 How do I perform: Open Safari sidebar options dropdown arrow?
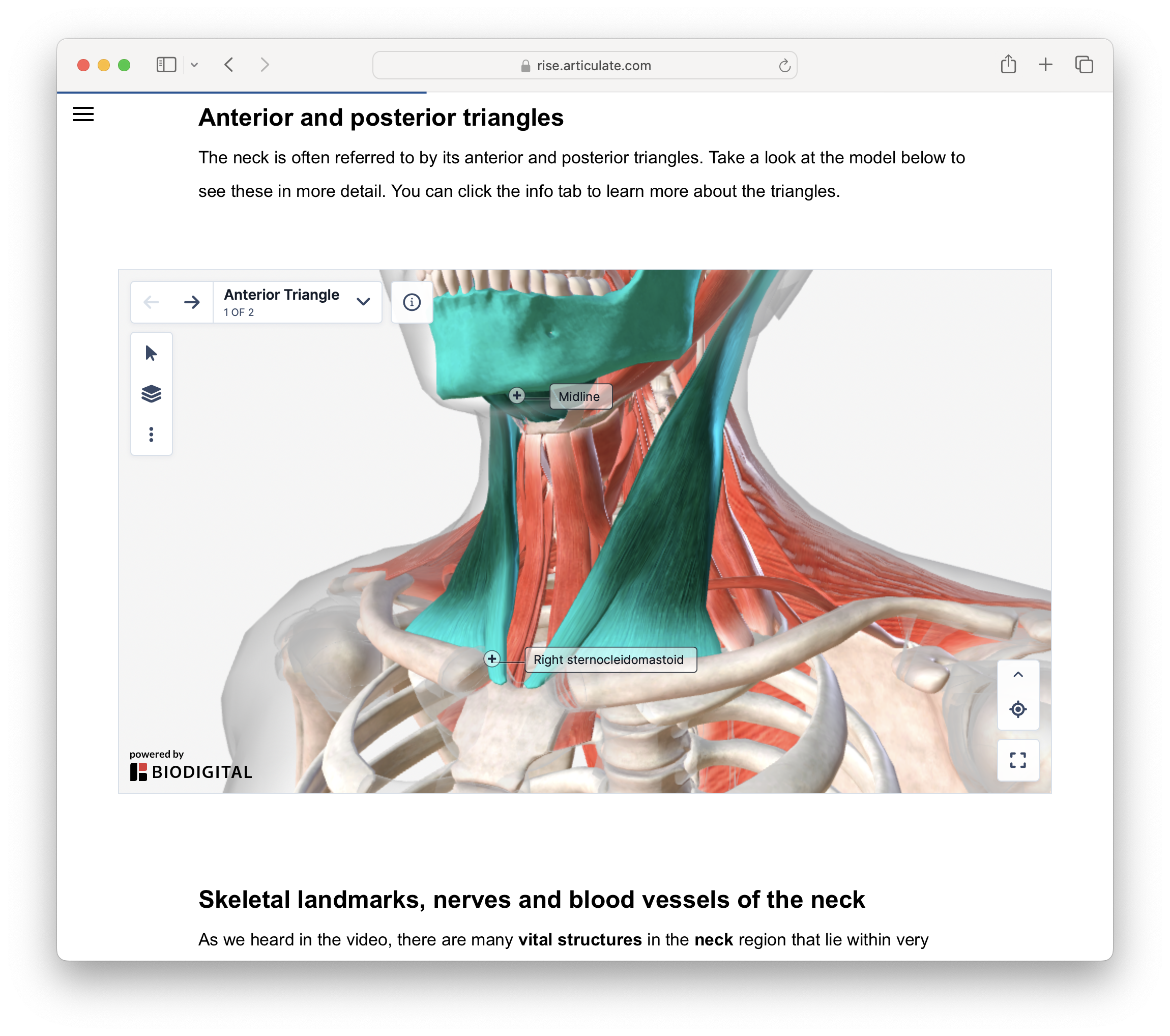pos(195,65)
